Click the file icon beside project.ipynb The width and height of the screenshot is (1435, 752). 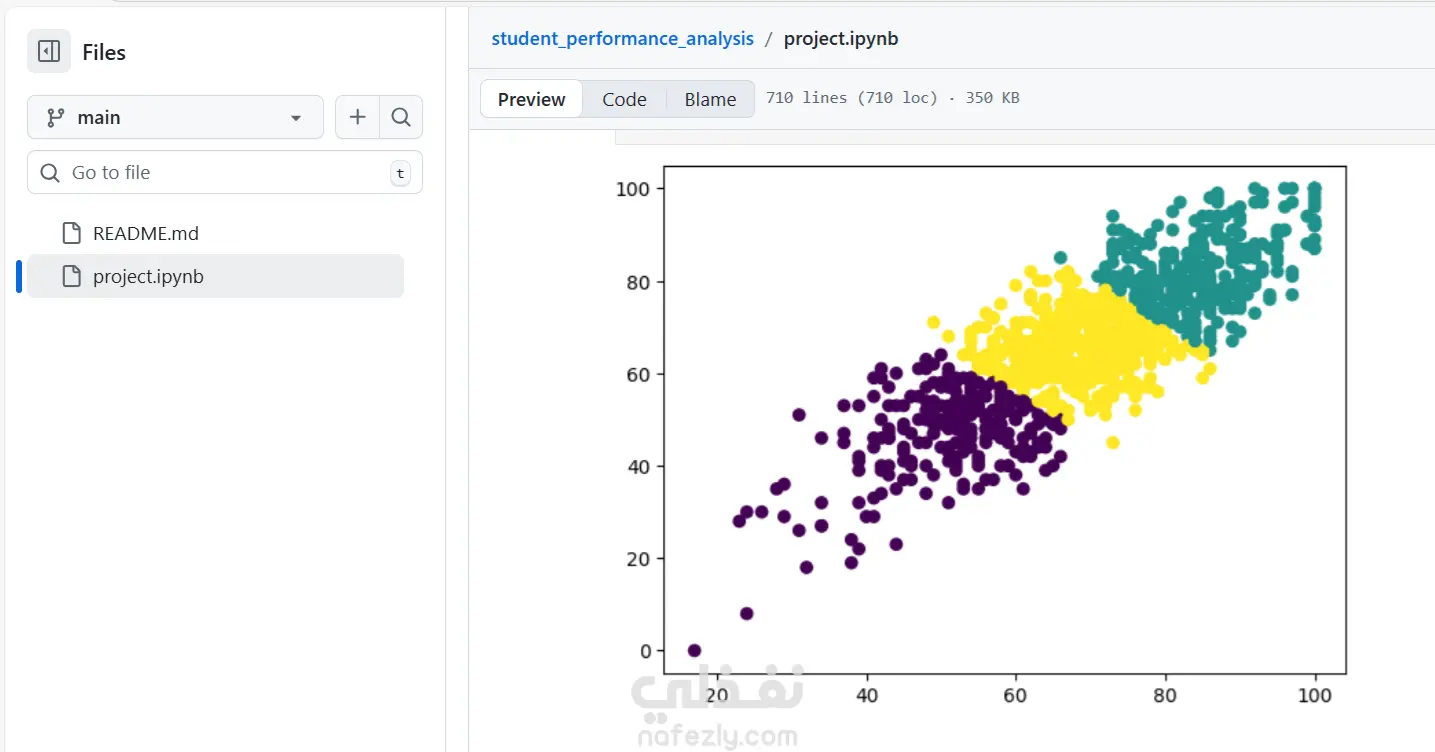(x=71, y=276)
